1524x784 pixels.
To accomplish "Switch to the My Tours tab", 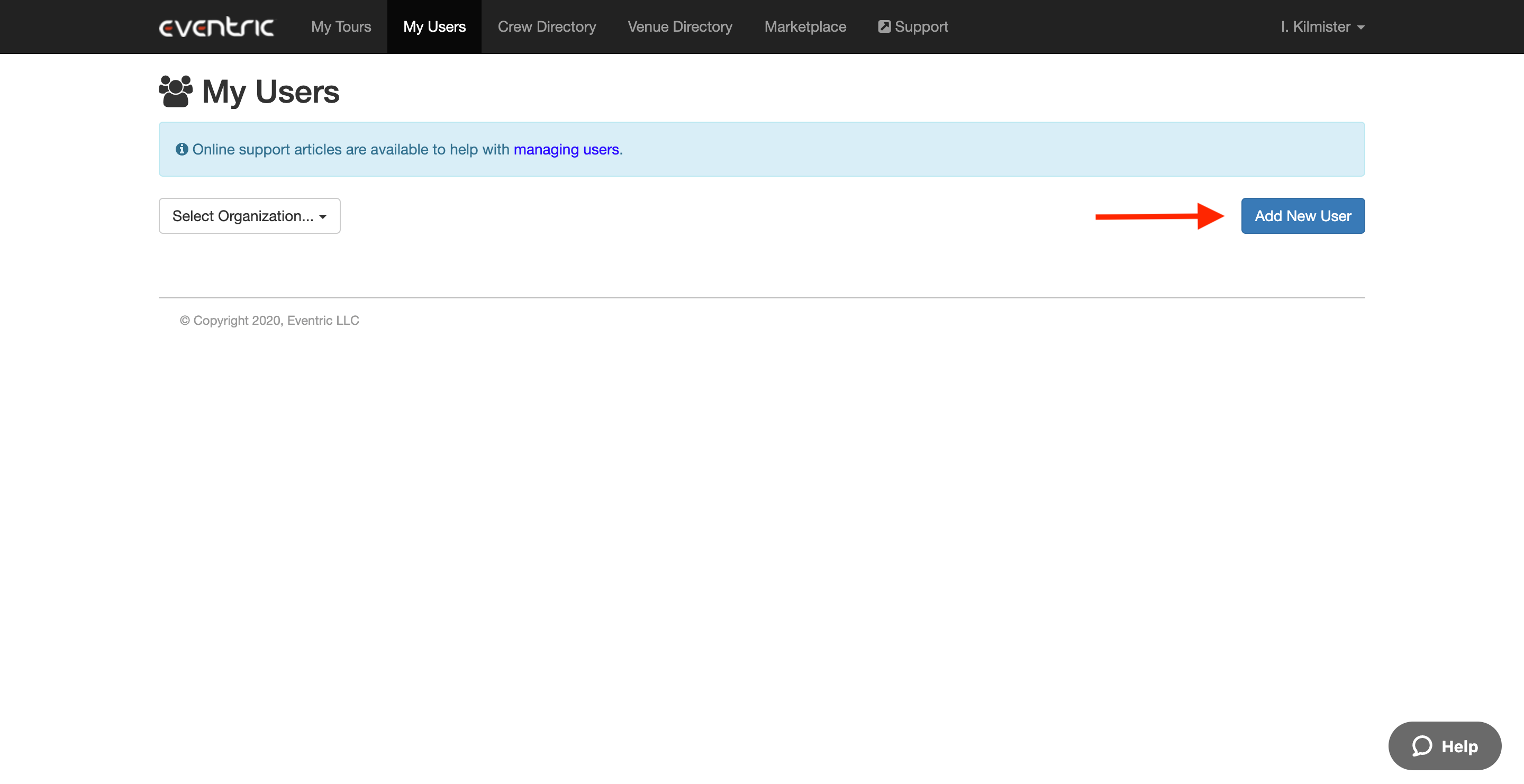I will [341, 26].
